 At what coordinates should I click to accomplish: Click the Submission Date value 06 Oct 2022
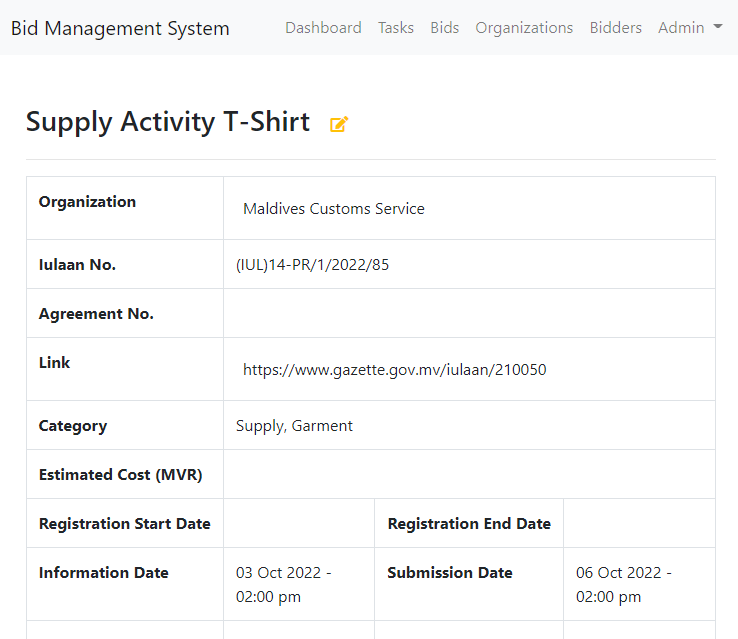[624, 584]
